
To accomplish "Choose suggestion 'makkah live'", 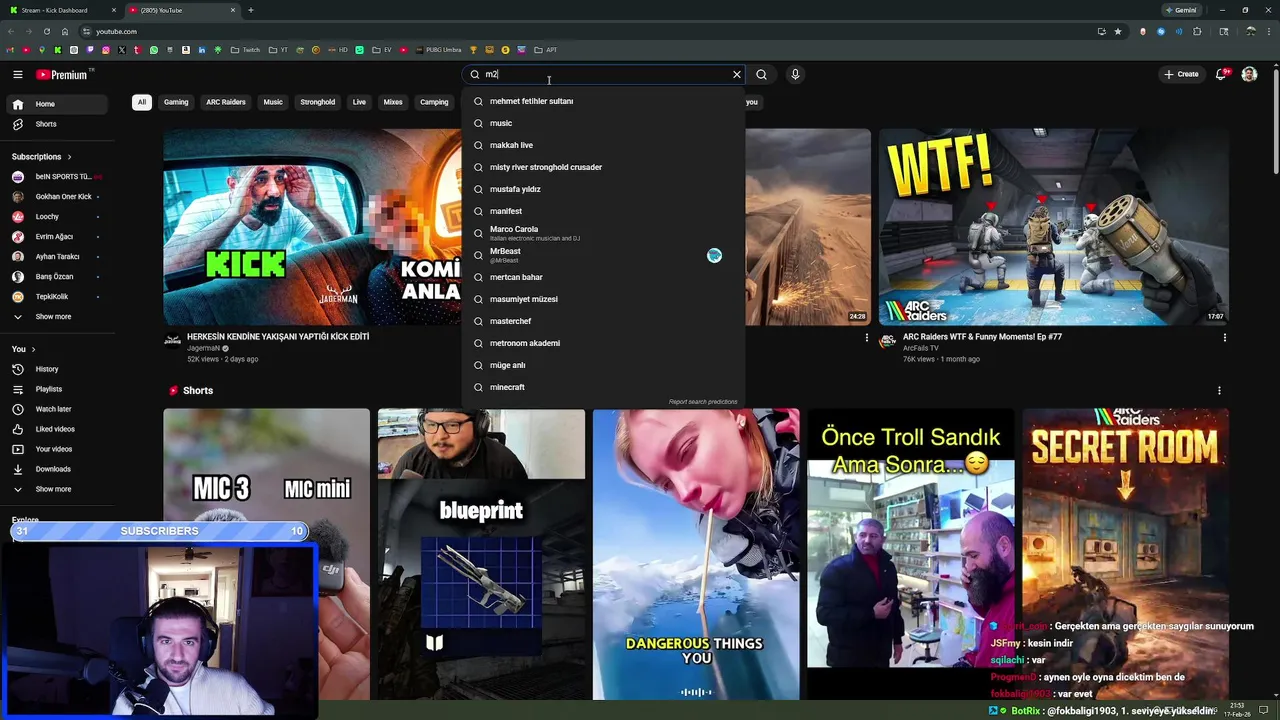I will pos(603,145).
